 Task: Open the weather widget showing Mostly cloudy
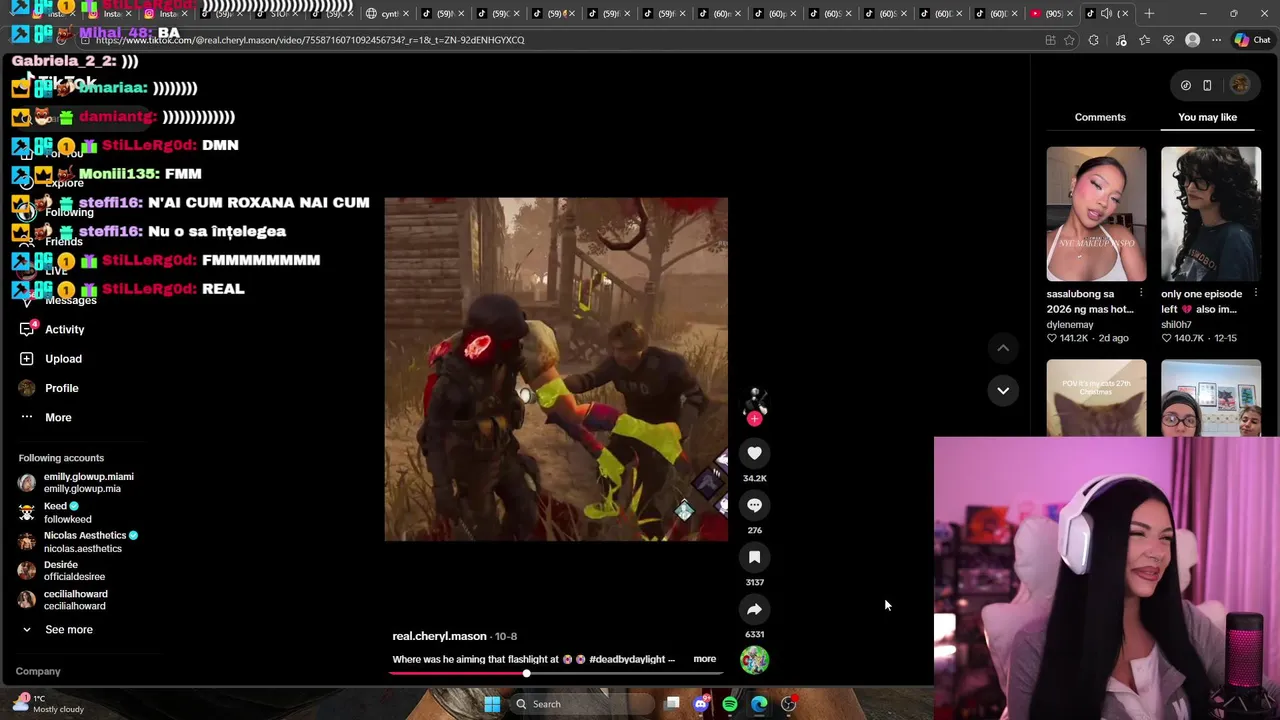tap(50, 704)
